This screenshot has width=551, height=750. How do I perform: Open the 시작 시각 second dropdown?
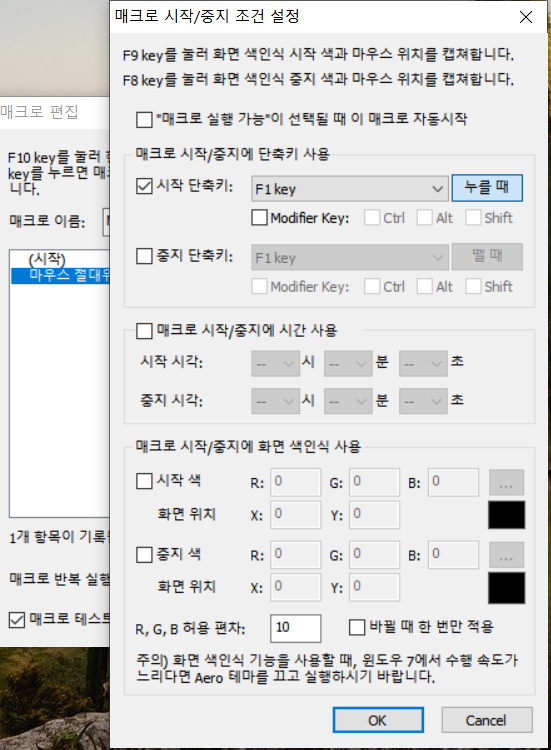pos(423,364)
